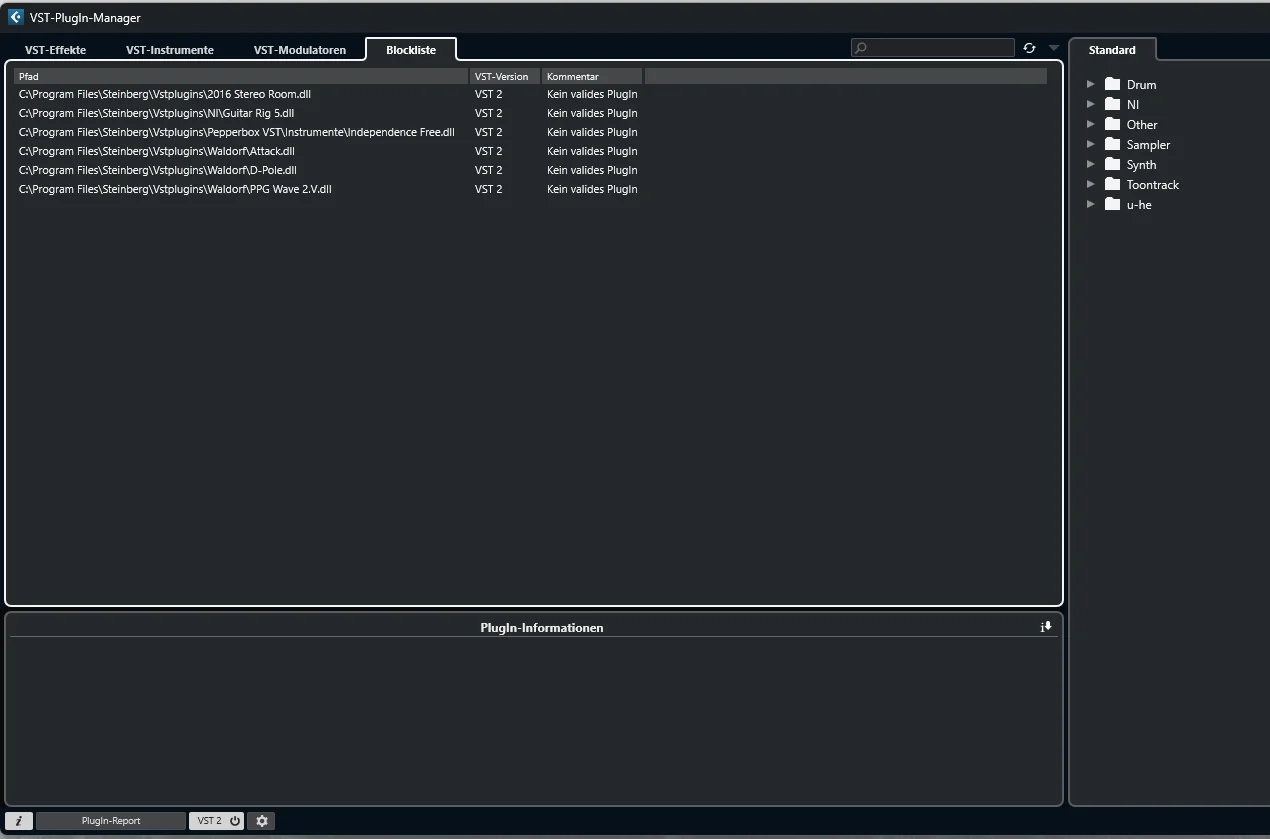The height and width of the screenshot is (839, 1270).
Task: Expand the Sampler folder triangle
Action: click(1091, 144)
